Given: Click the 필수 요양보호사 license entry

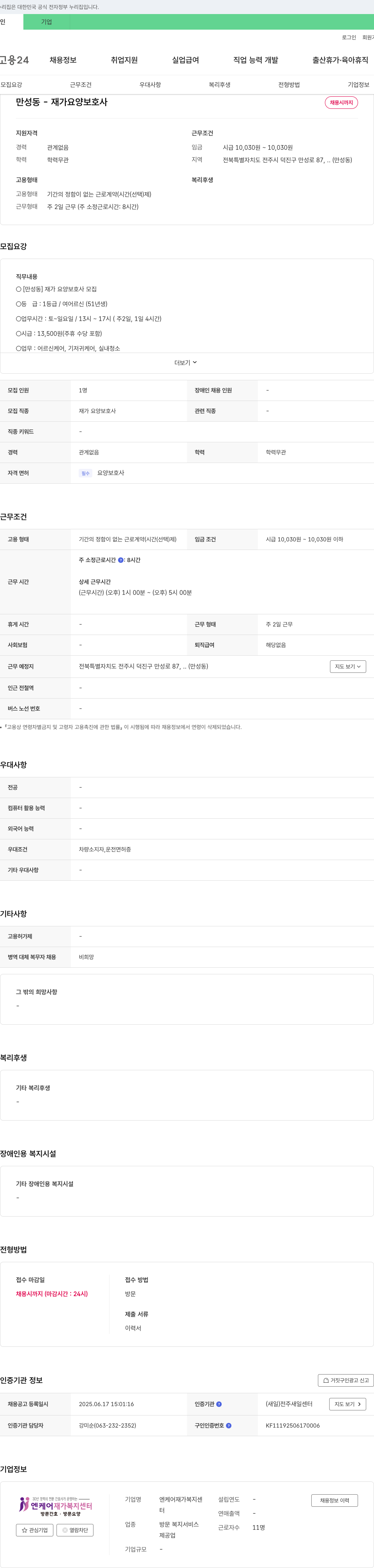Looking at the screenshot, I should (102, 473).
